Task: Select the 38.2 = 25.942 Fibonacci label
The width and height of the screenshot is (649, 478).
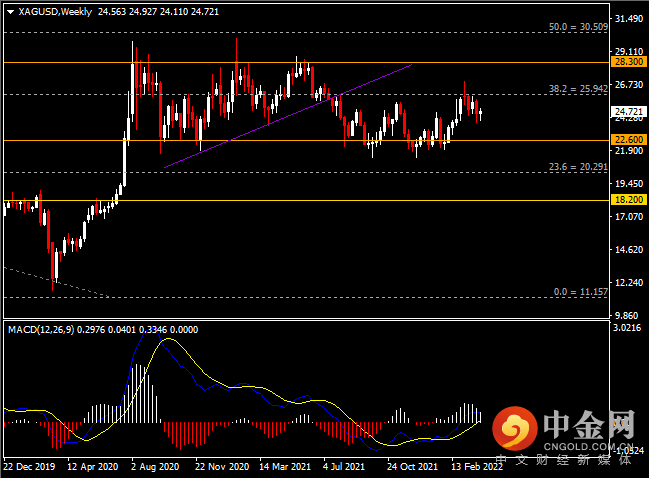Action: [578, 89]
